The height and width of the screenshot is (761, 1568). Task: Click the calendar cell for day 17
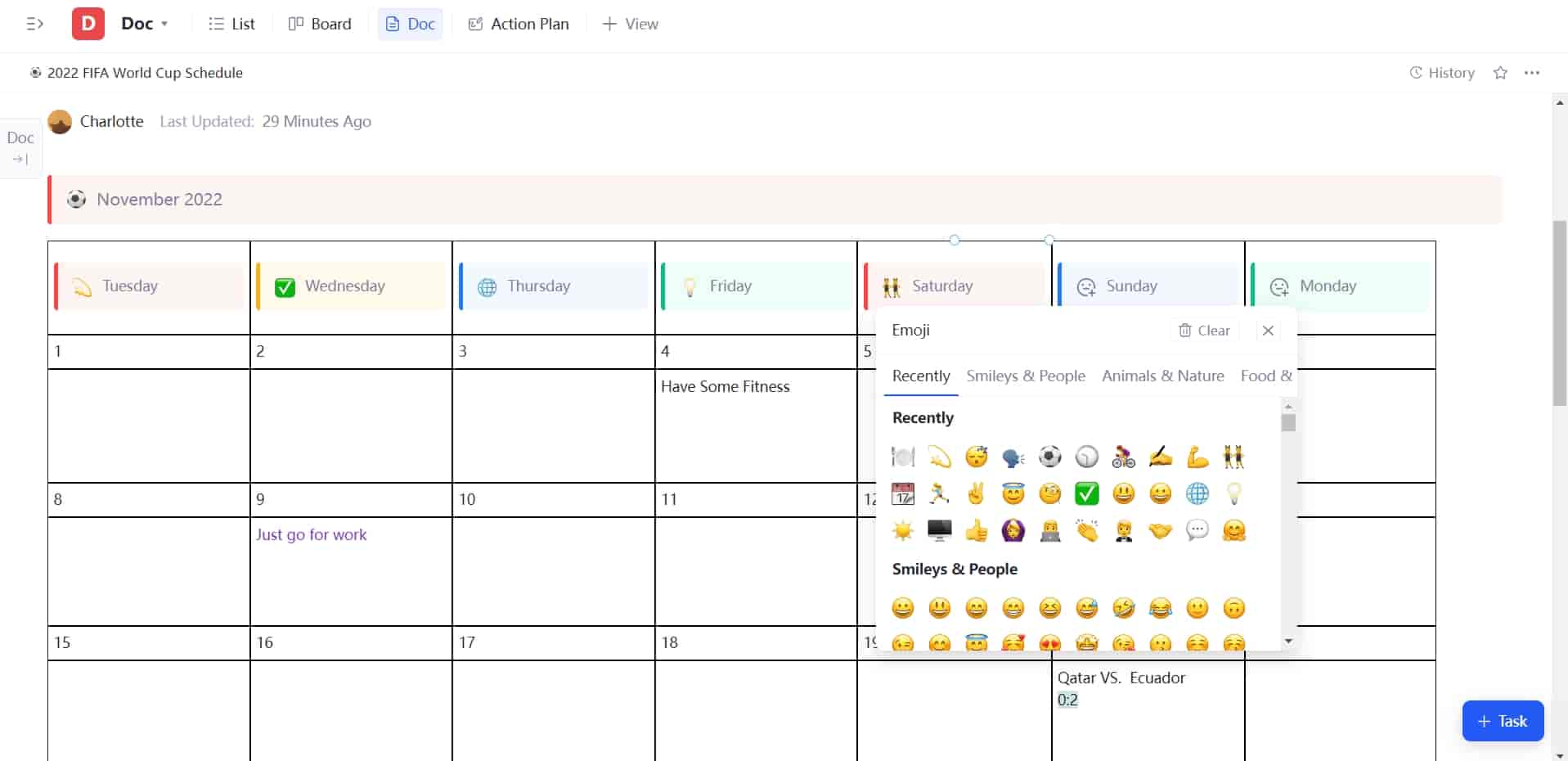[x=554, y=643]
